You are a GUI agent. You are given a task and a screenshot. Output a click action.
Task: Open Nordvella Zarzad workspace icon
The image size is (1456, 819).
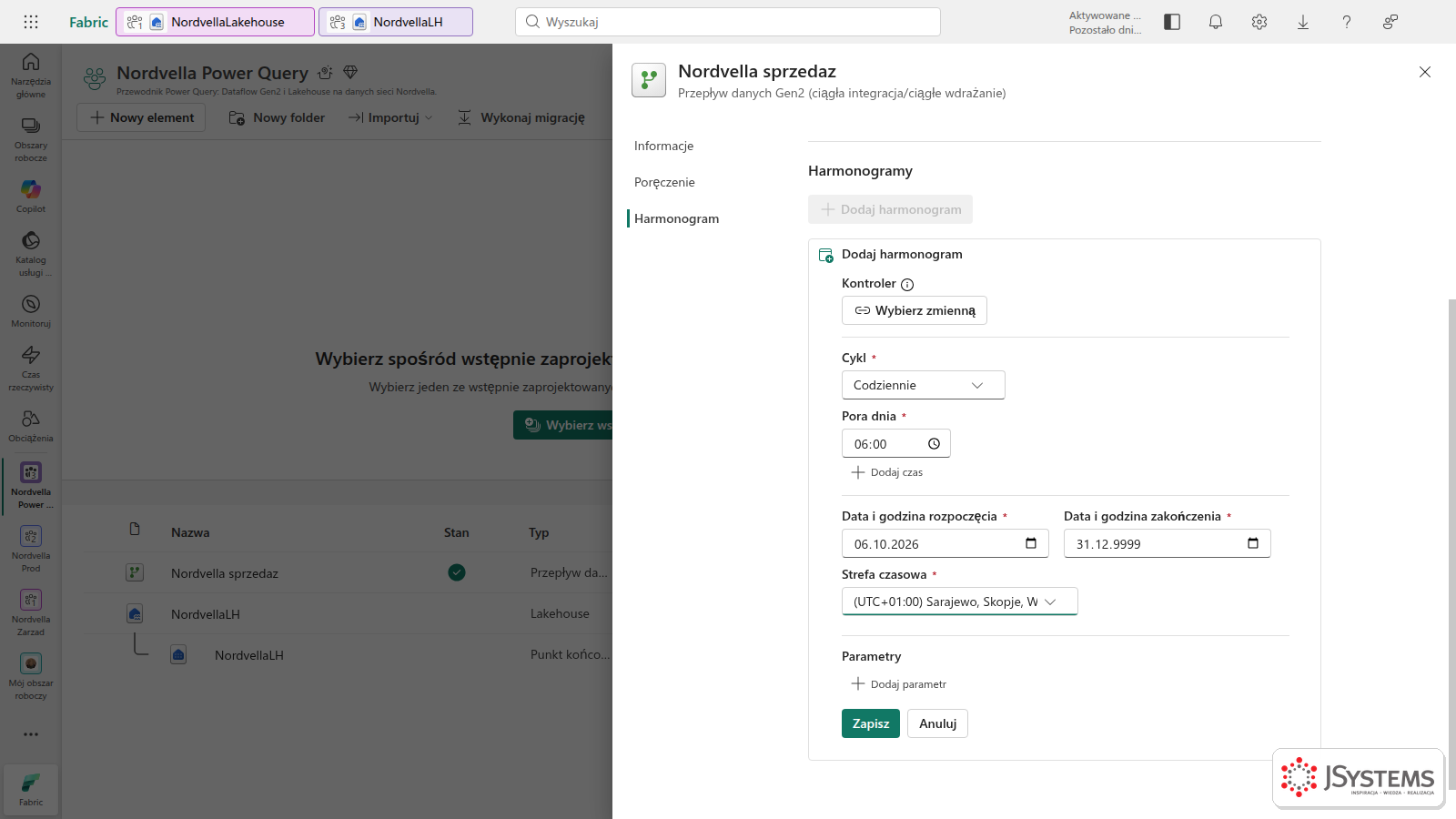31,612
